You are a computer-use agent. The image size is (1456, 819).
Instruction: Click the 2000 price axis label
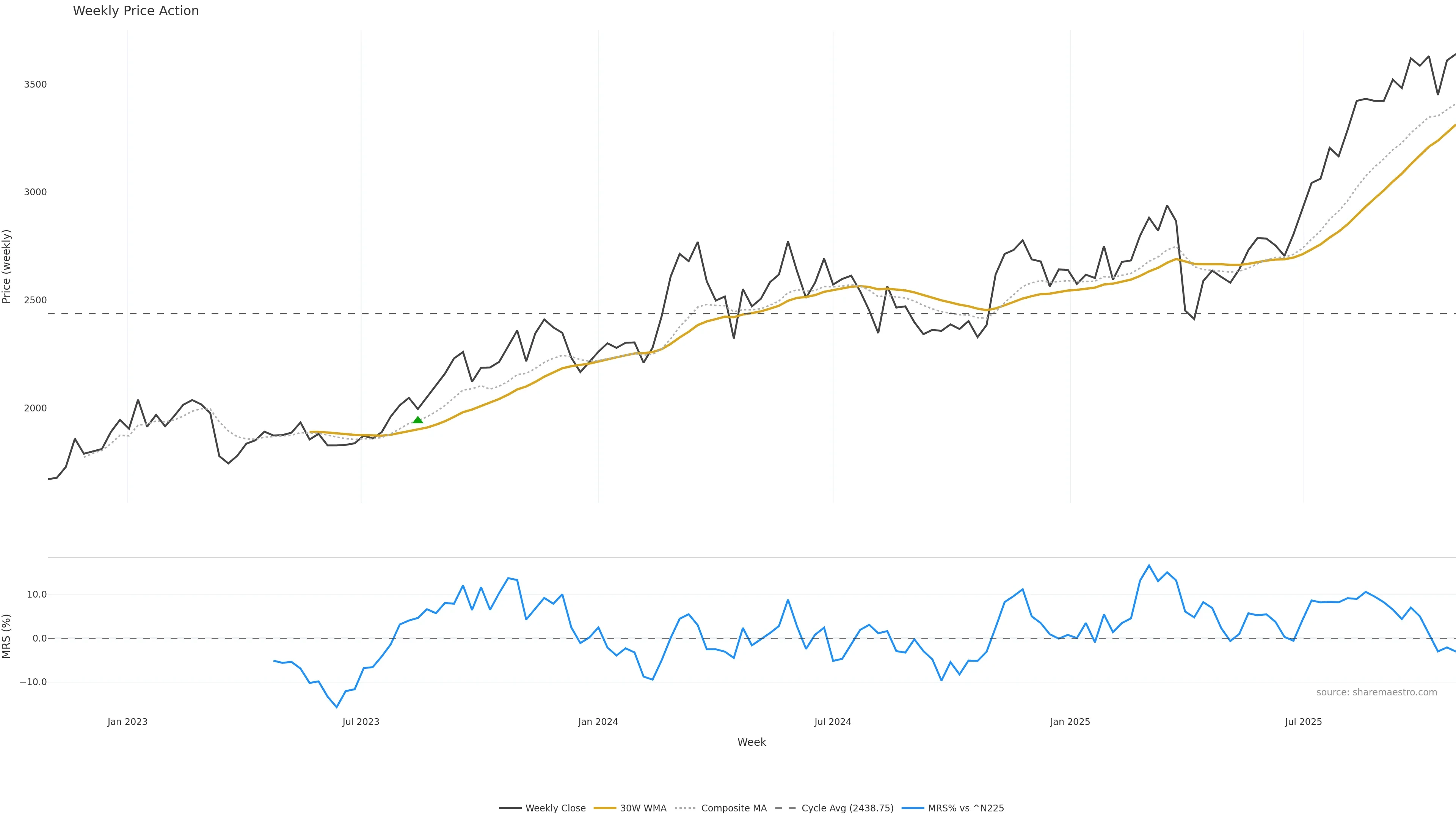(x=35, y=408)
